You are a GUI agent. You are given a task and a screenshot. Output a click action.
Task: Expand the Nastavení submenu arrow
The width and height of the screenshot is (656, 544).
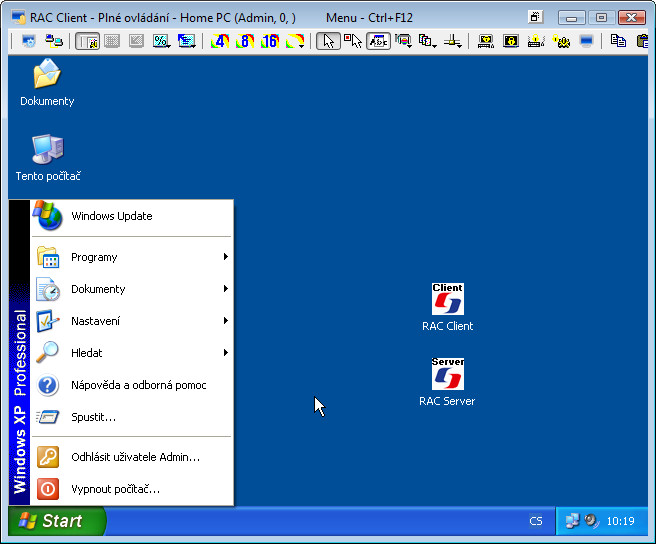226,321
